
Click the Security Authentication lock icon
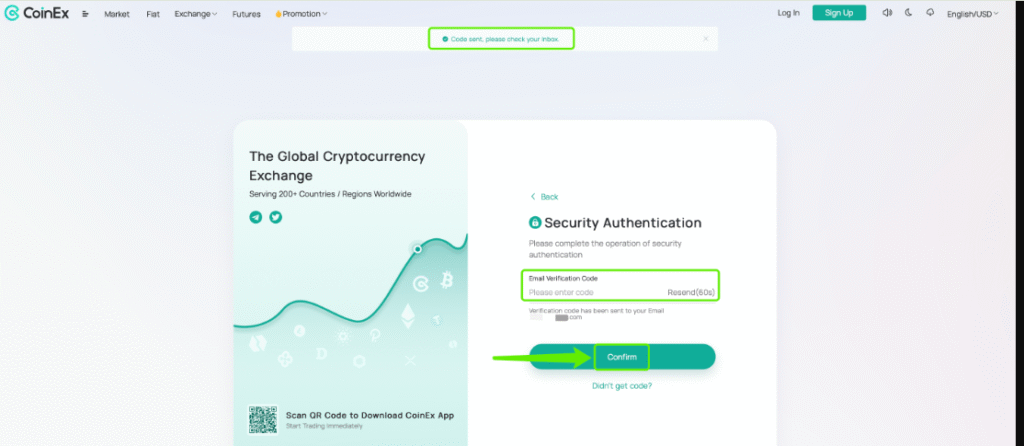click(x=535, y=223)
